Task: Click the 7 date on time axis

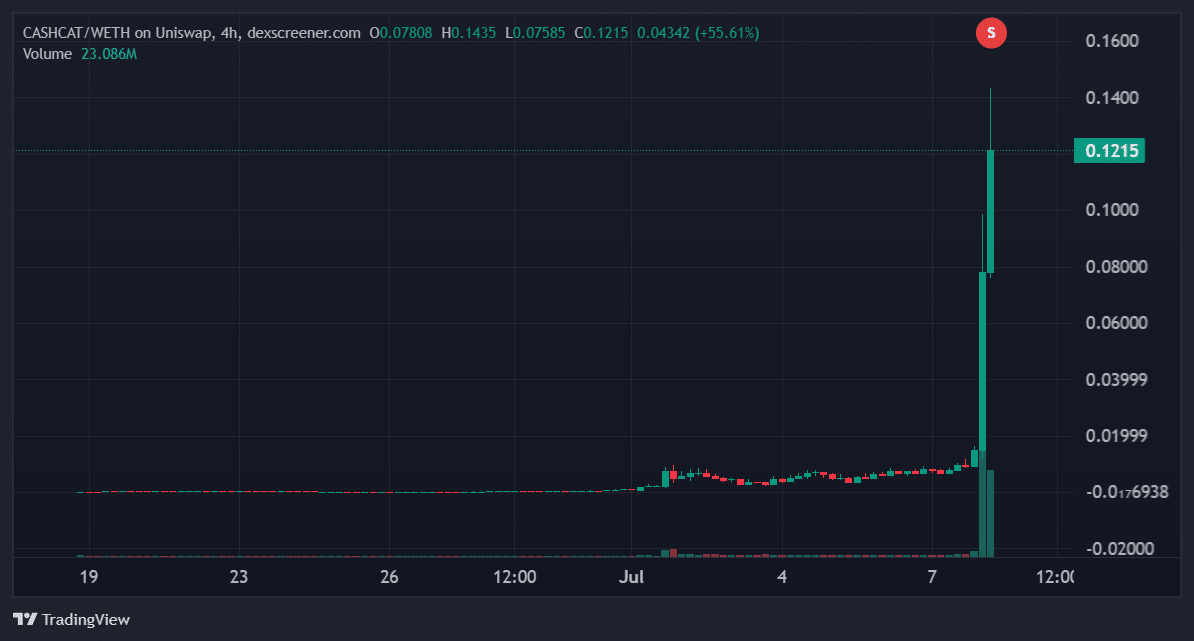Action: pos(932,577)
